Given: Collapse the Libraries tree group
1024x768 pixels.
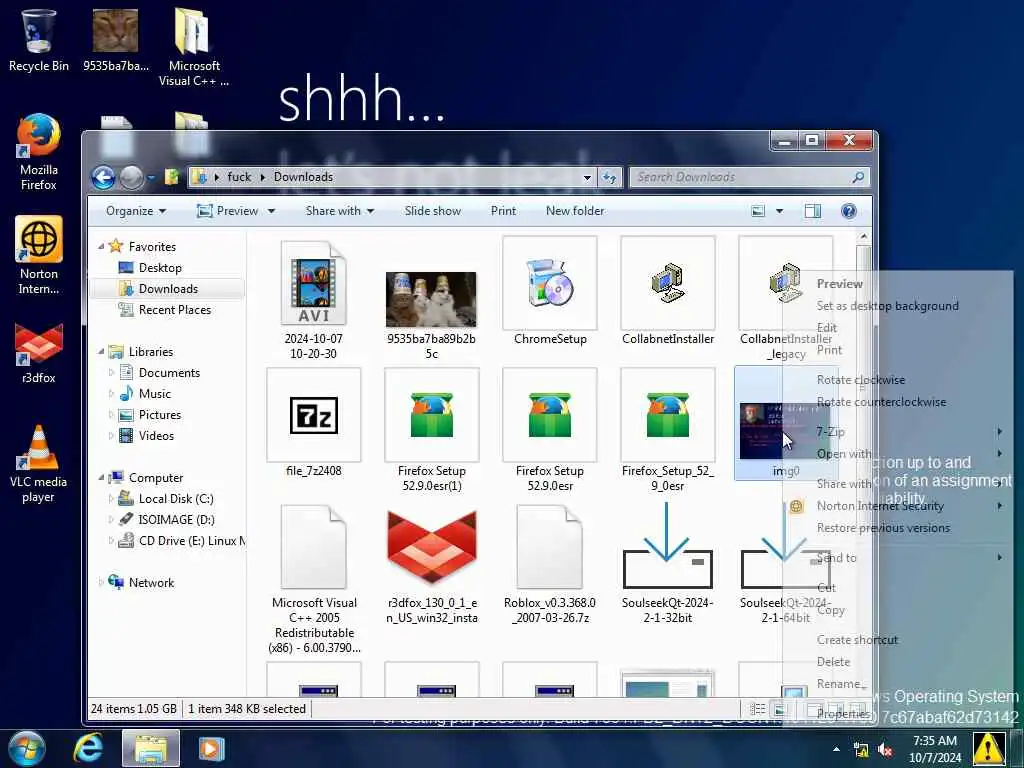Looking at the screenshot, I should [x=101, y=352].
